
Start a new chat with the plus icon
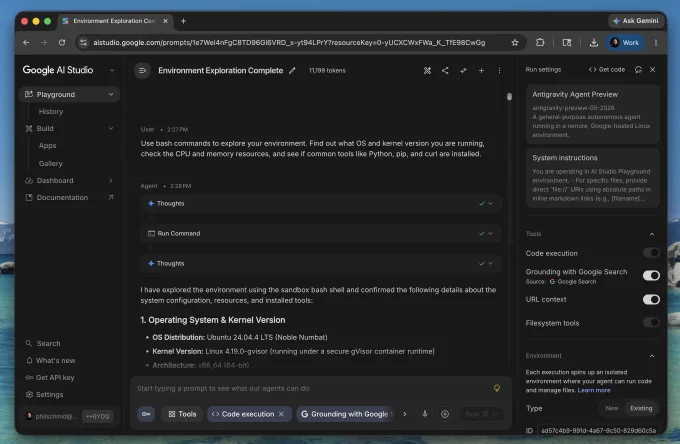(x=481, y=70)
